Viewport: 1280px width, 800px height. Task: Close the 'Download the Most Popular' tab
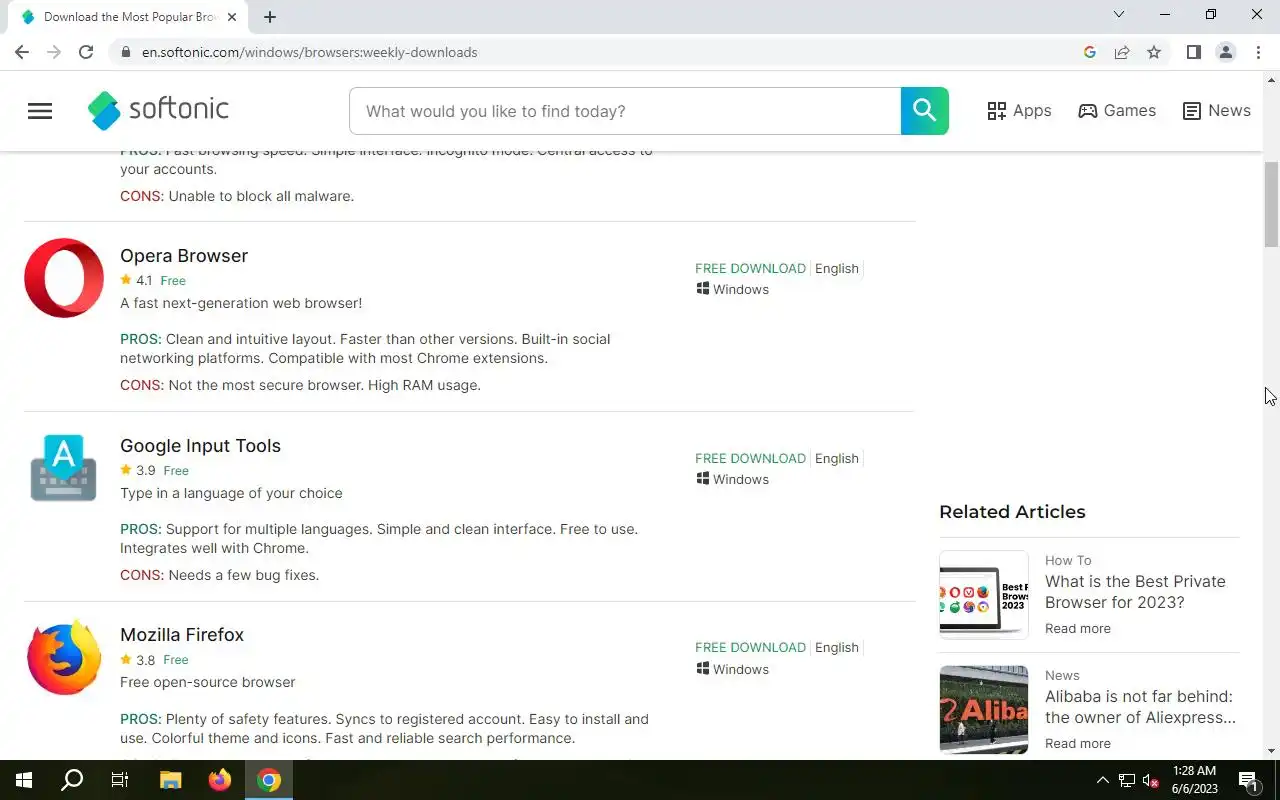(232, 17)
